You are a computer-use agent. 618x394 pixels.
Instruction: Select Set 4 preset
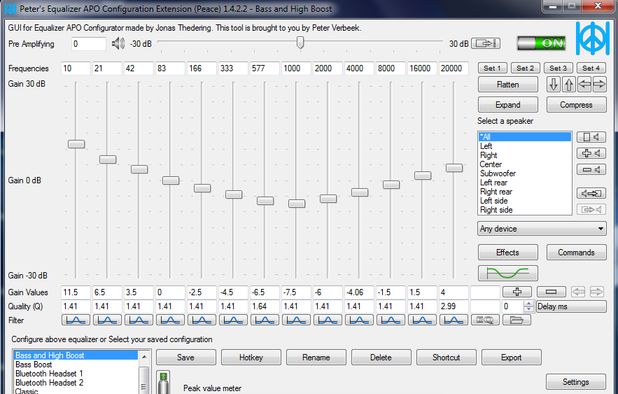coord(591,68)
